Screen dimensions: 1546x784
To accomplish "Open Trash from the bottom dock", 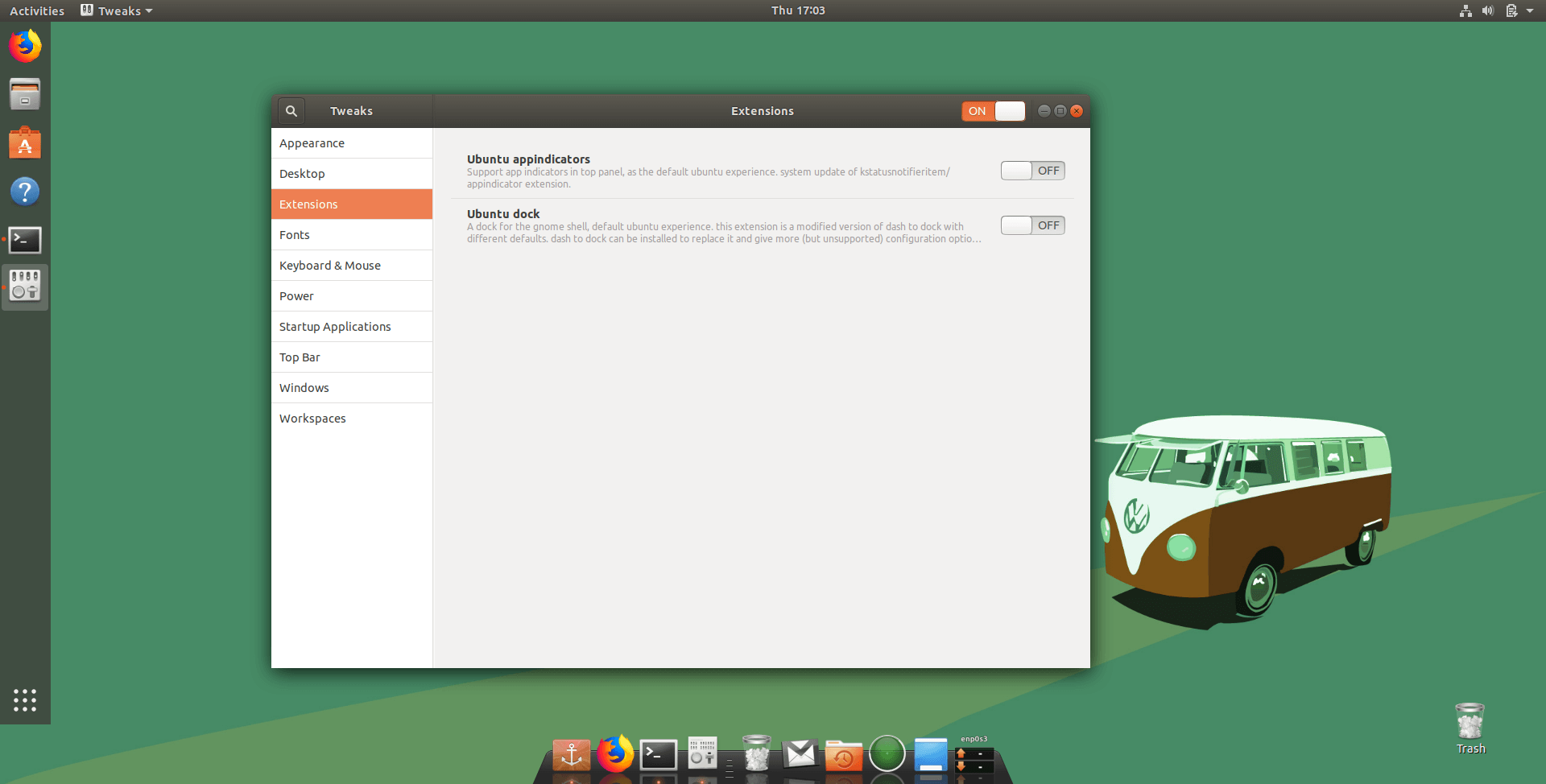I will coord(757,753).
